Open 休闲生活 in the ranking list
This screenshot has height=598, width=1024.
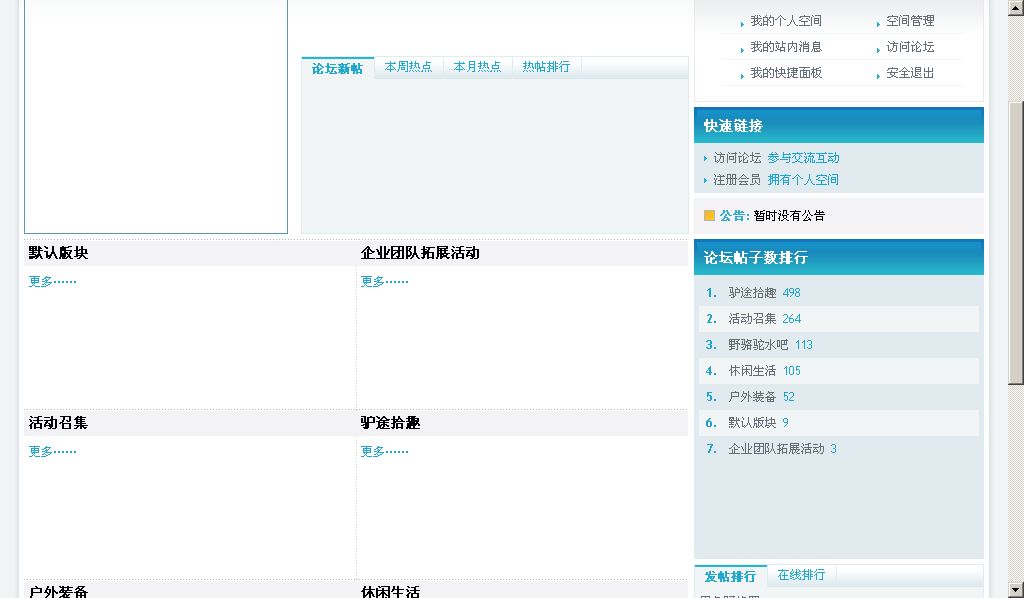752,371
